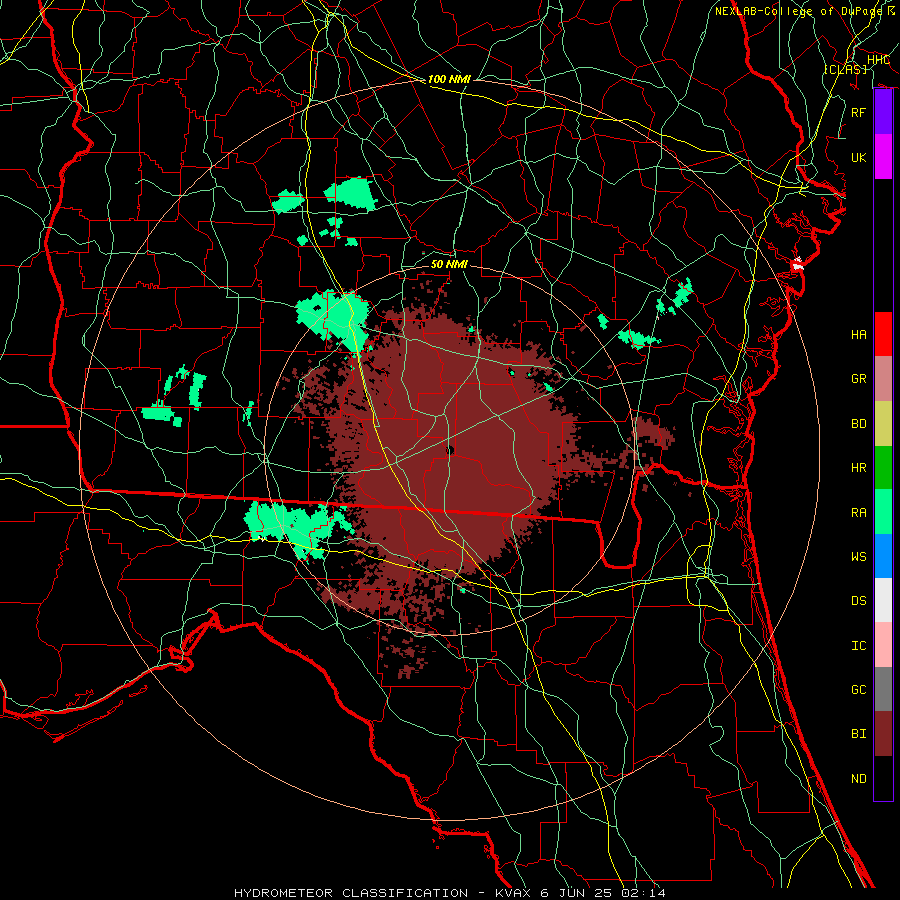Click the RA light green legend swatch

click(x=883, y=512)
